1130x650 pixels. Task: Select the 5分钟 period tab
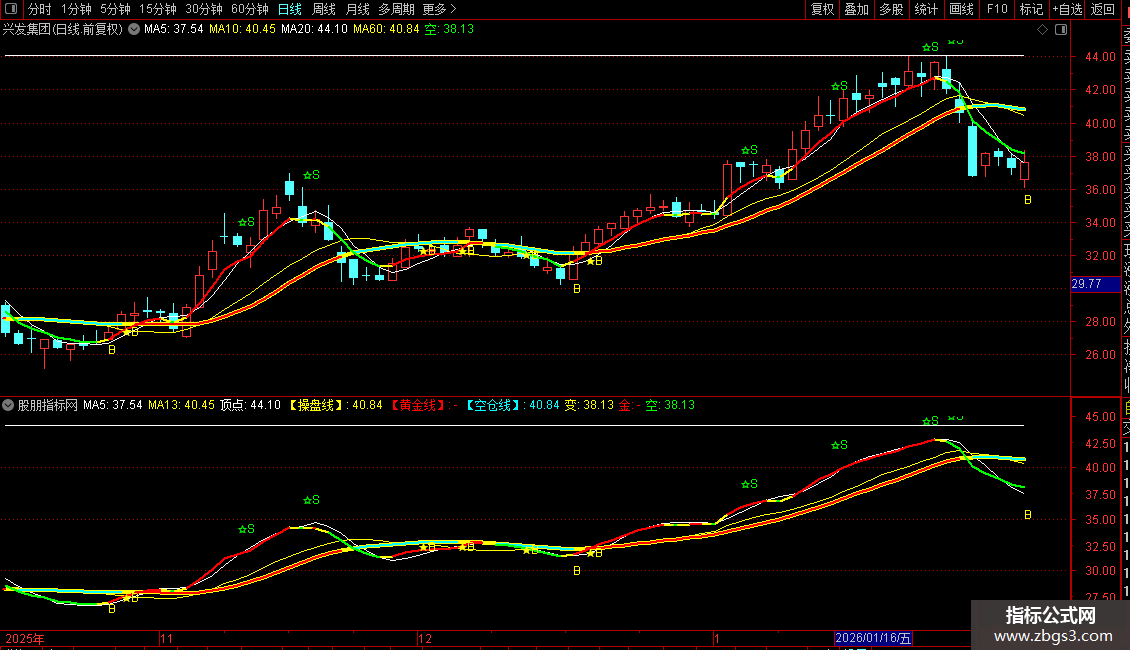[115, 9]
